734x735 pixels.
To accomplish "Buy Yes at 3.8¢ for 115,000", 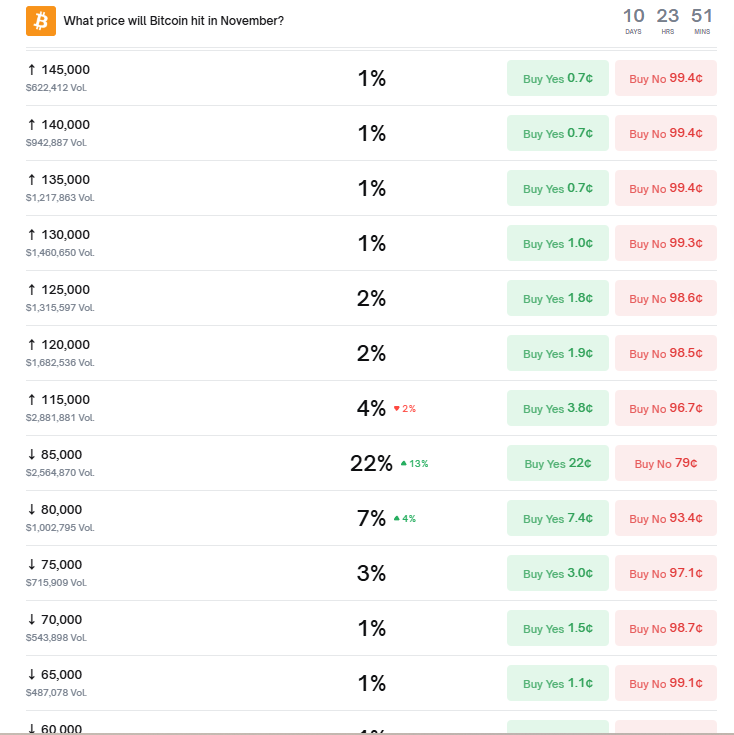I will tap(557, 408).
